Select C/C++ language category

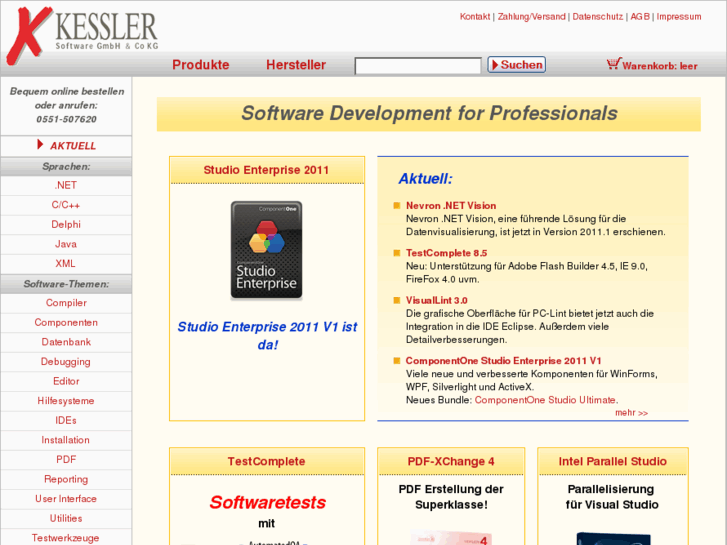(x=66, y=205)
